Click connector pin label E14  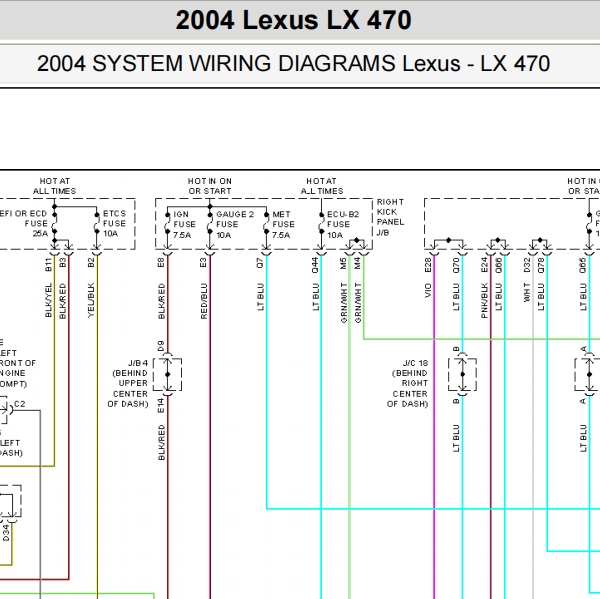tap(161, 405)
